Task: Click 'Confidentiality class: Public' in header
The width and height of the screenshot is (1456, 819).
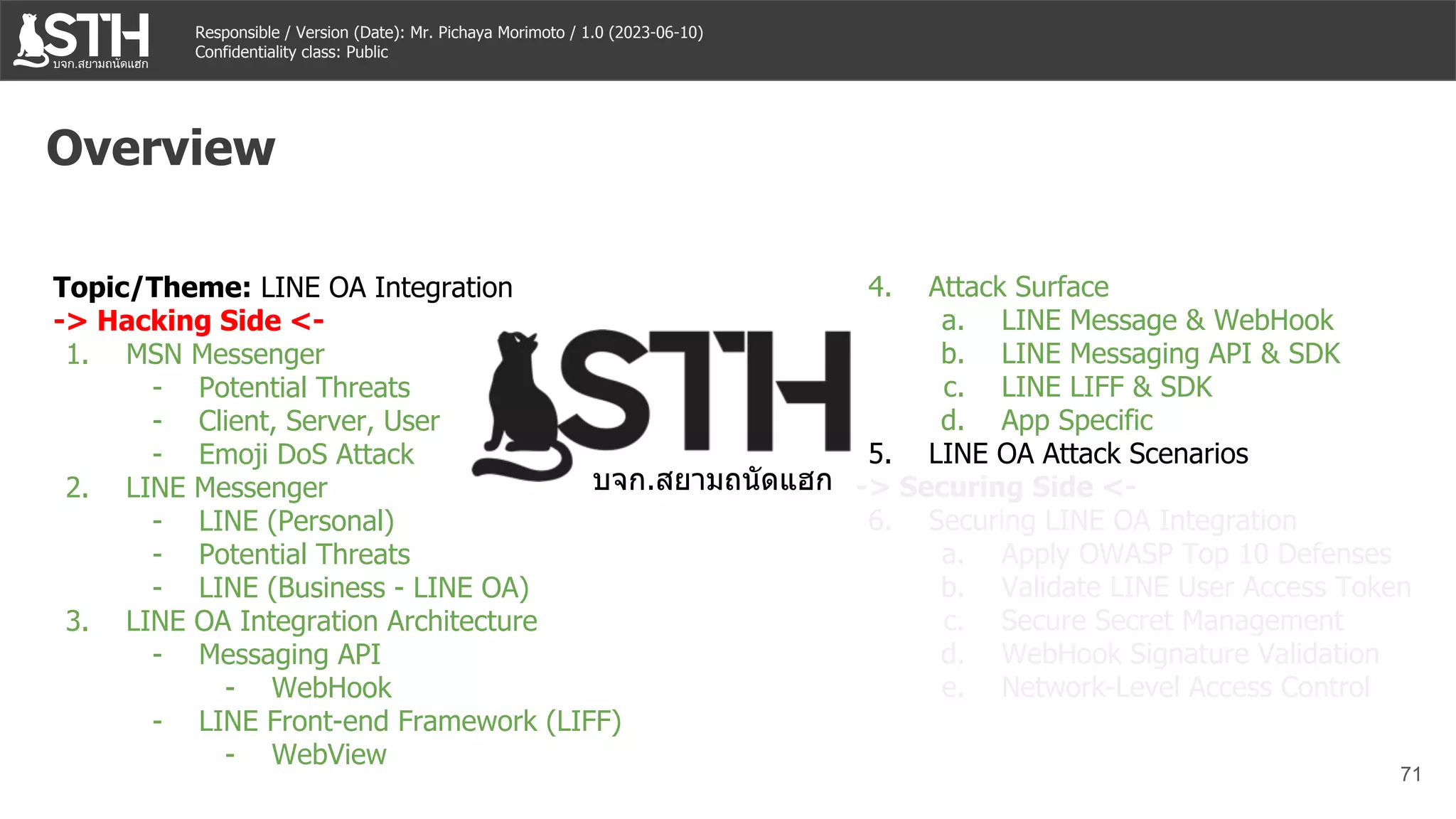Action: pyautogui.click(x=291, y=53)
